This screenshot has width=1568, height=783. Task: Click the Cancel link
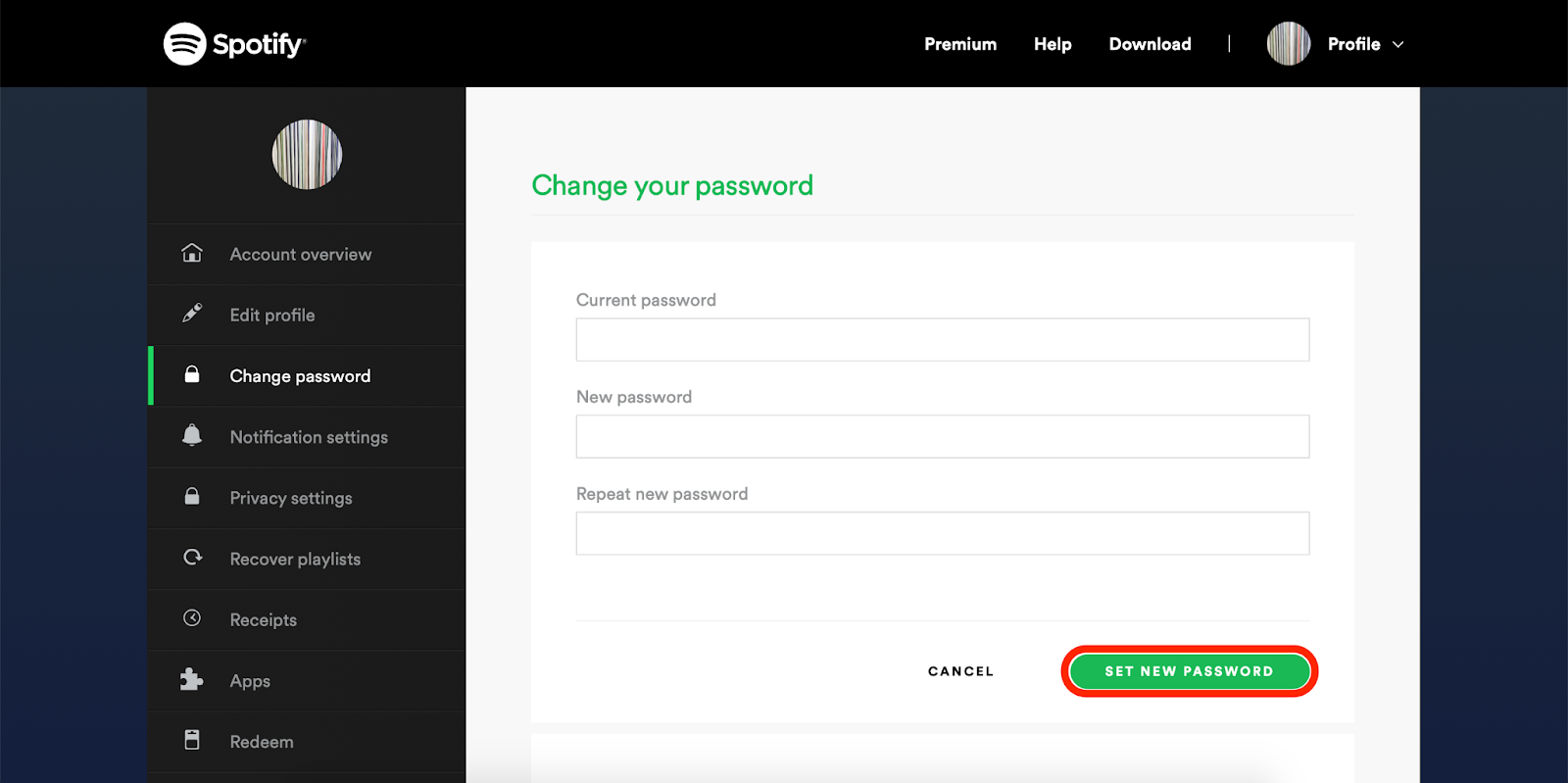click(959, 671)
